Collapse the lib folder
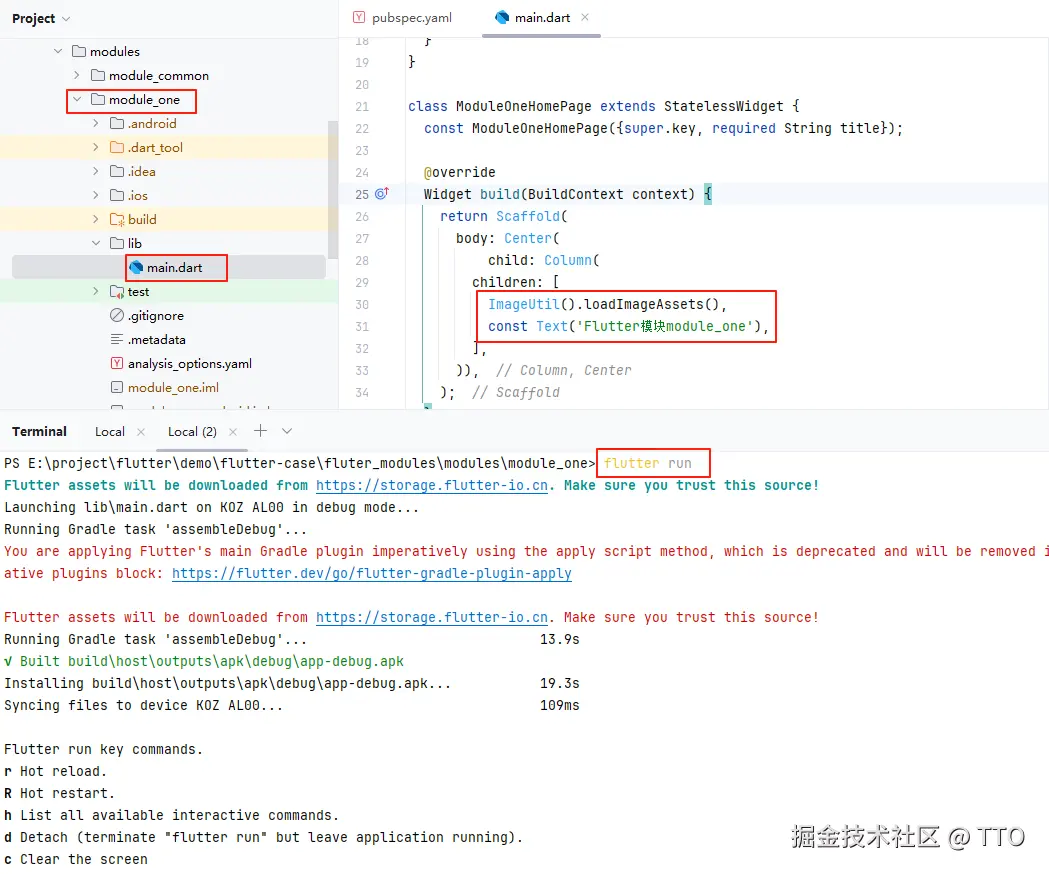The image size is (1049, 874). [96, 243]
